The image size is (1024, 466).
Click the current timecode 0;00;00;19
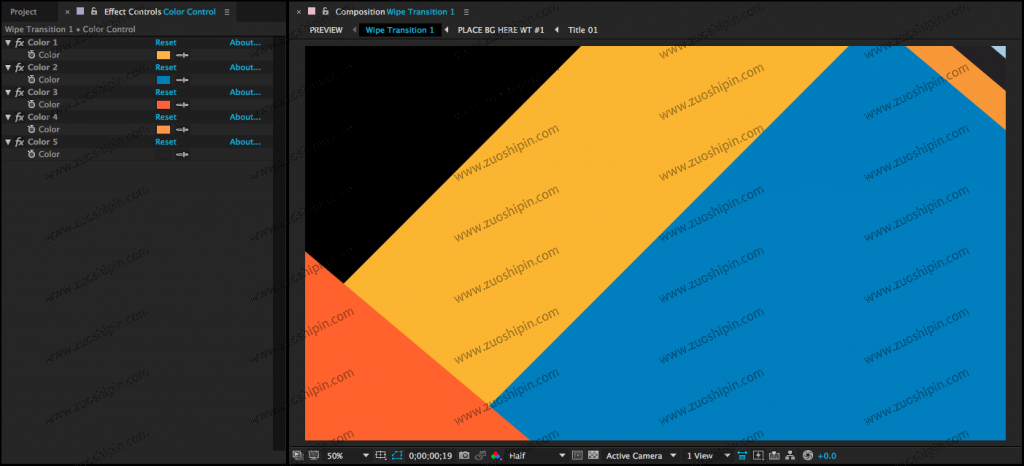tap(431, 456)
